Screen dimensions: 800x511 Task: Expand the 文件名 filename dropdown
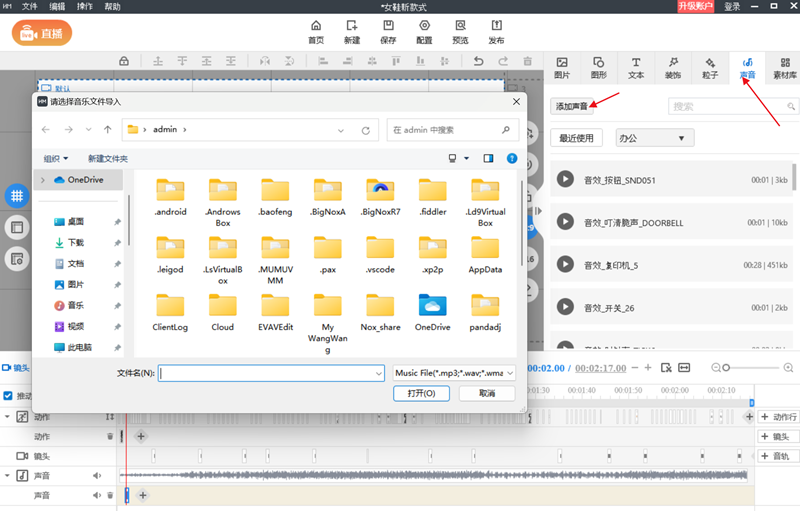coord(379,373)
